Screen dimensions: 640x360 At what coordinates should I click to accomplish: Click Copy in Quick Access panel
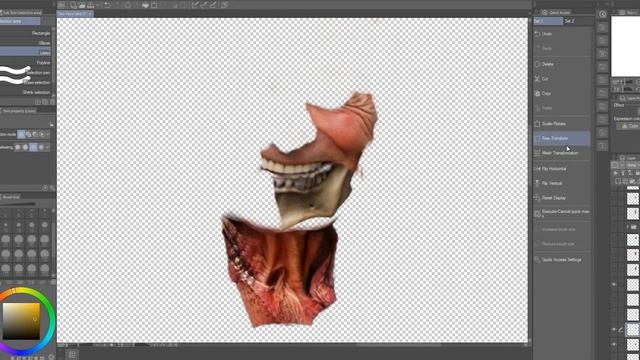coord(562,93)
